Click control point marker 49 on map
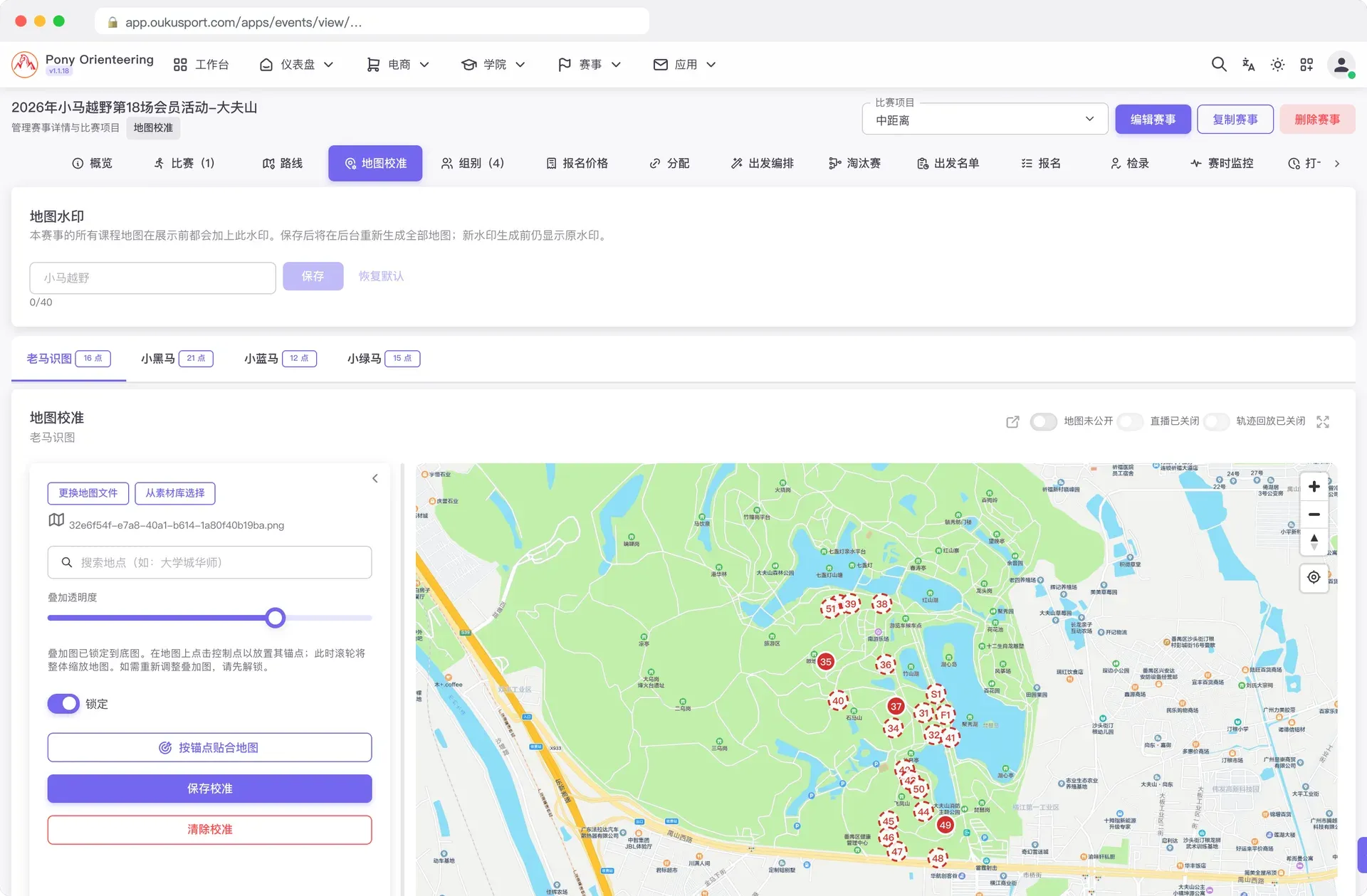The width and height of the screenshot is (1367, 896). (946, 826)
